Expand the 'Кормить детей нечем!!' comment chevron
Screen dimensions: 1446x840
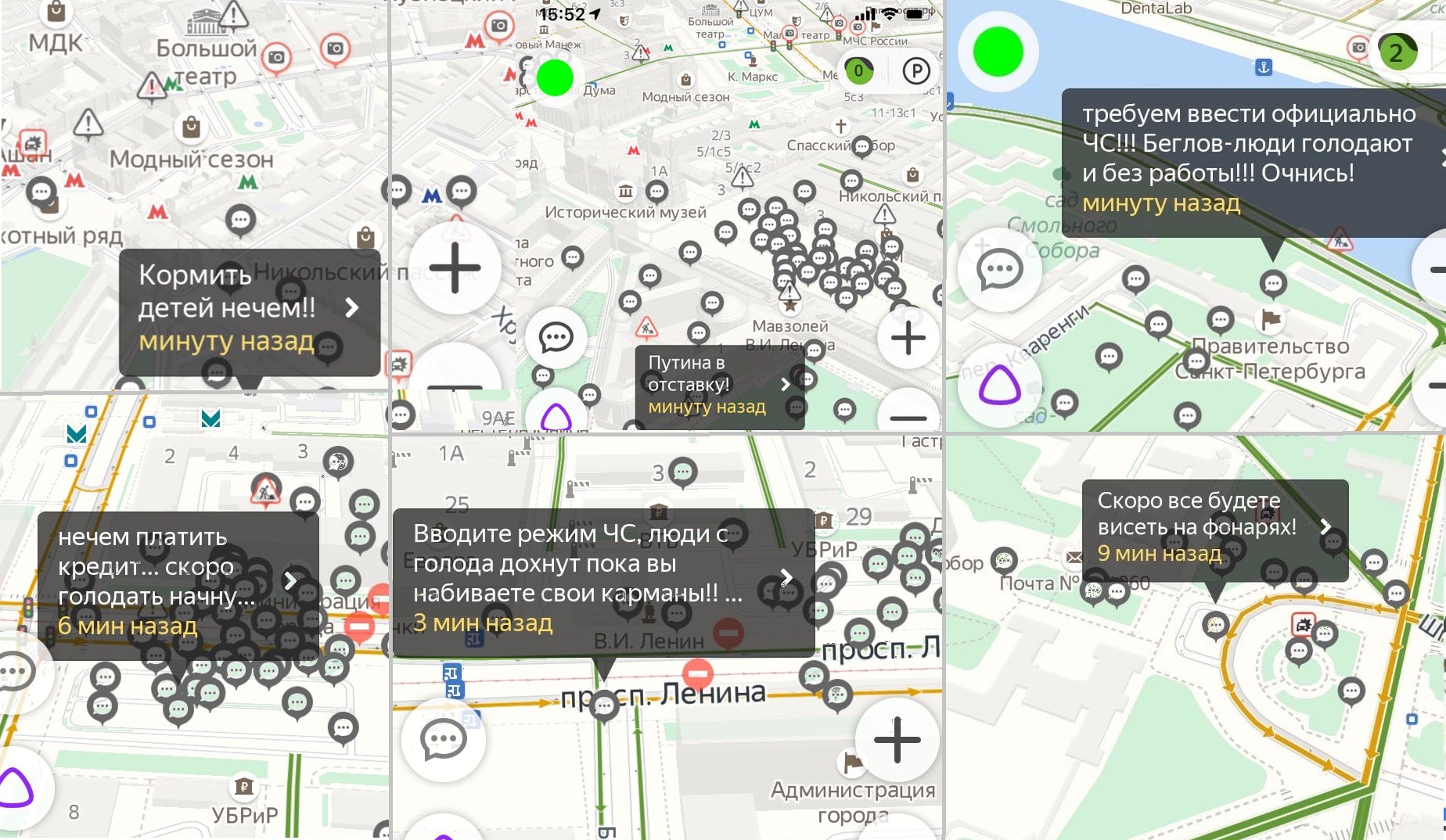(352, 308)
